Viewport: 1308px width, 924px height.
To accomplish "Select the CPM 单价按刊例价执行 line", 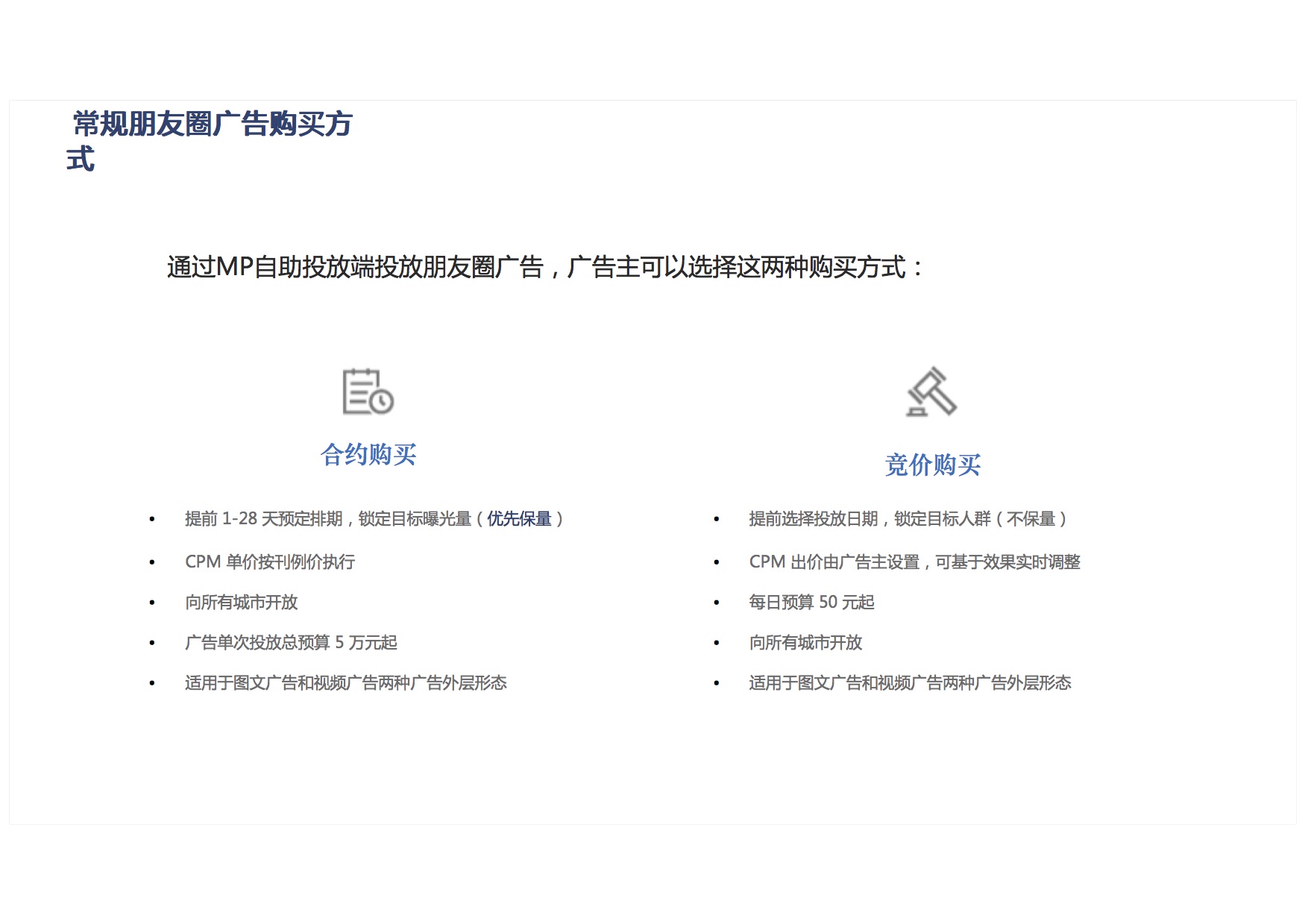I will click(x=270, y=562).
